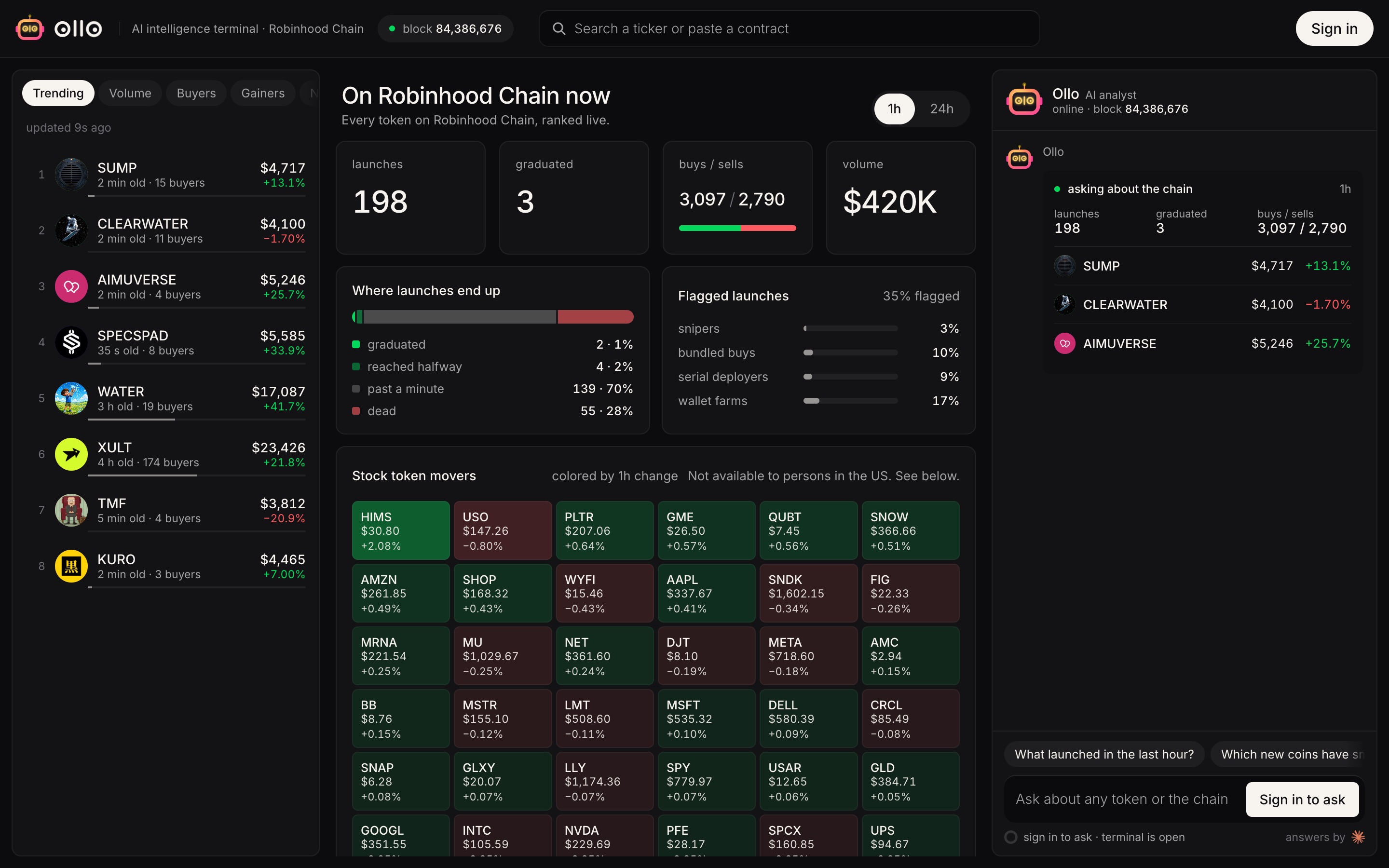This screenshot has width=1389, height=868.
Task: Click the sign in to ask radio circle
Action: click(1011, 837)
